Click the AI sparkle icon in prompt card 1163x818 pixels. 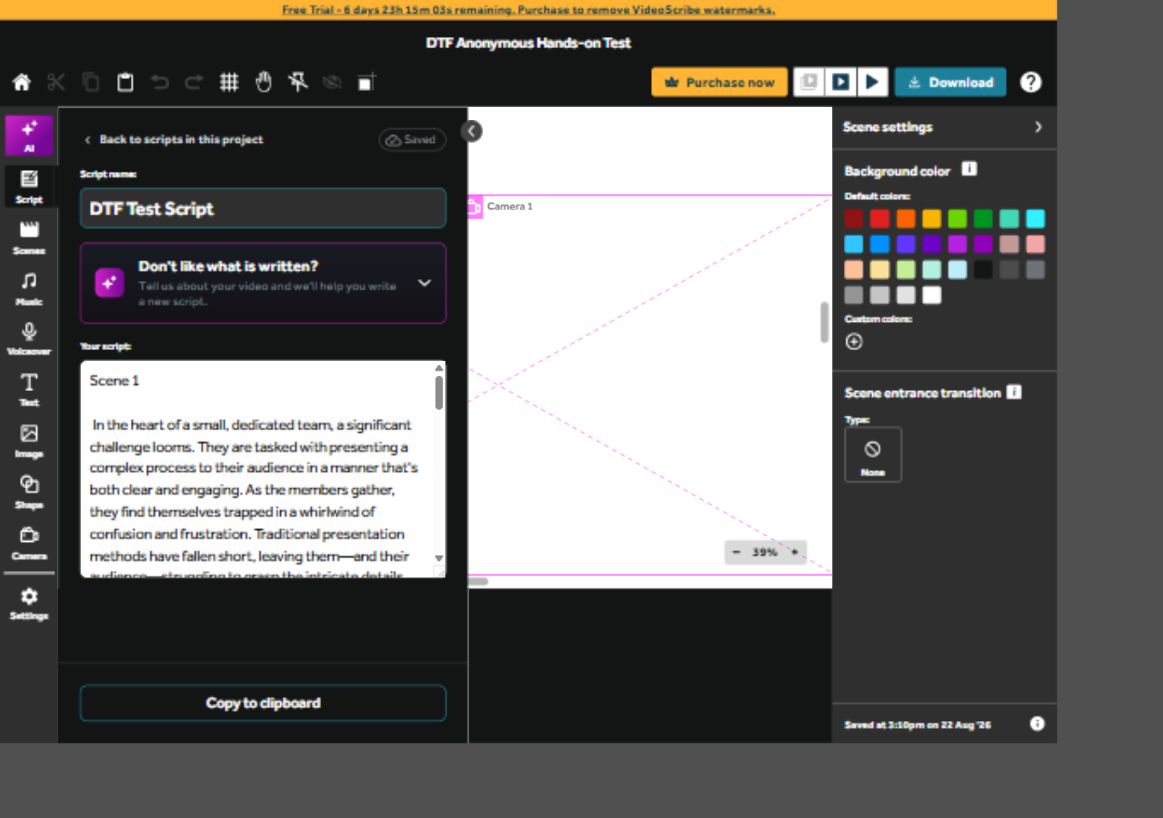pyautogui.click(x=109, y=283)
